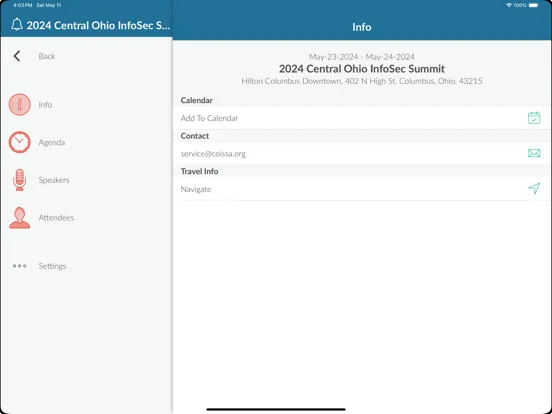552x414 pixels.
Task: Click the Speakers microphone icon
Action: pos(19,180)
